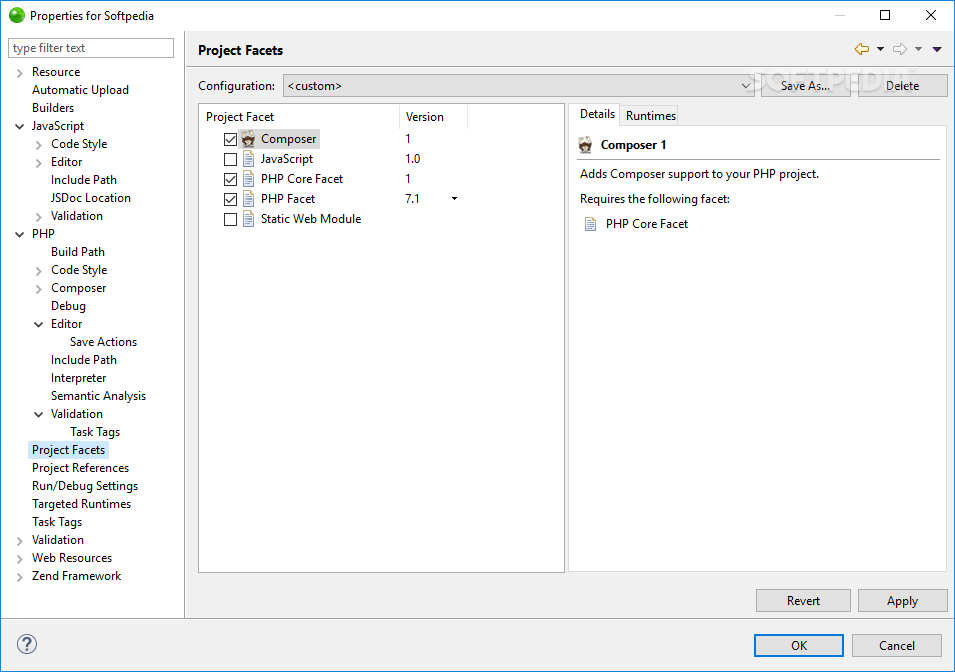The height and width of the screenshot is (672, 955).
Task: Click the type filter text field
Action: (91, 48)
